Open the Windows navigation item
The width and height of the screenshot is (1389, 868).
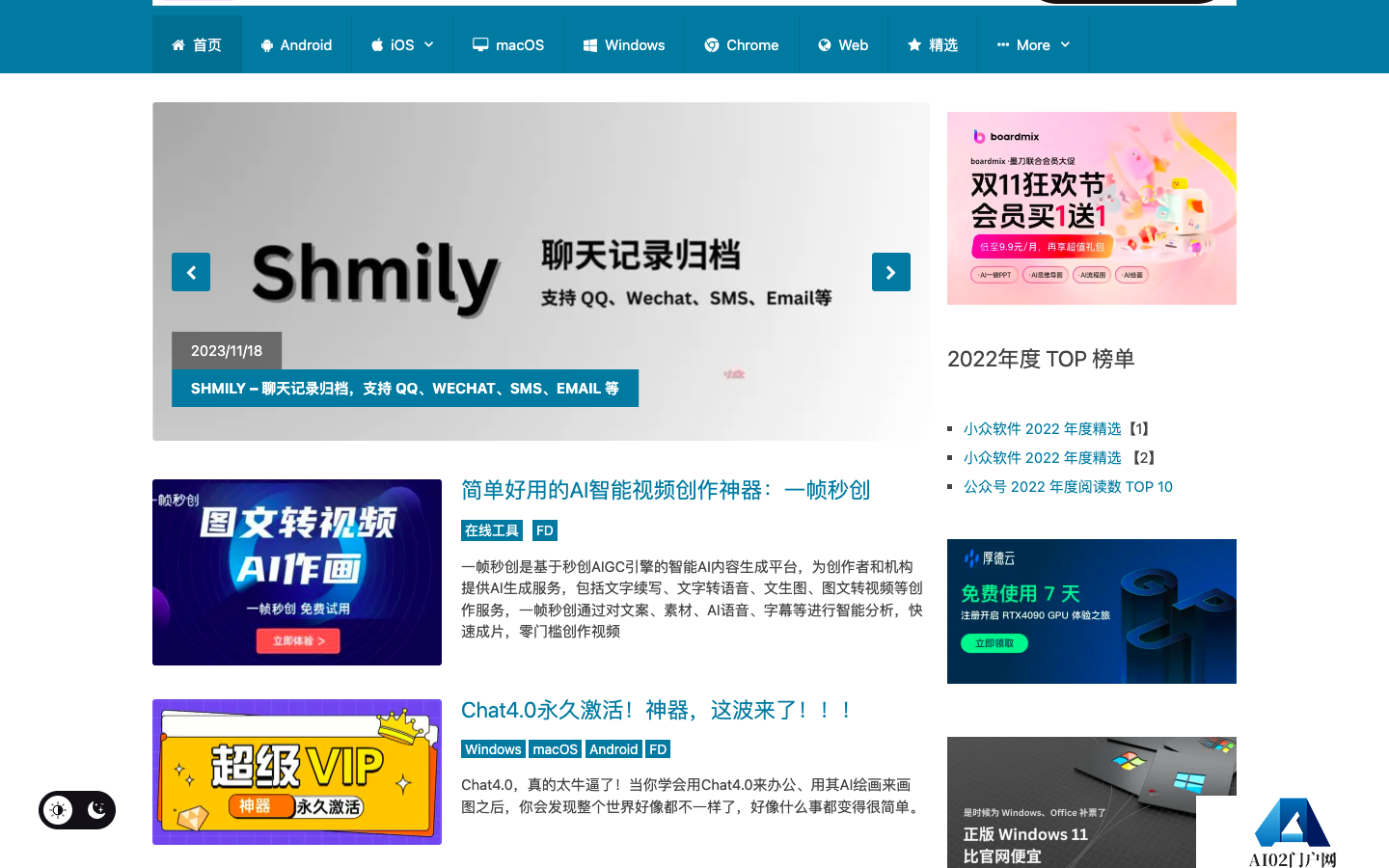point(624,45)
